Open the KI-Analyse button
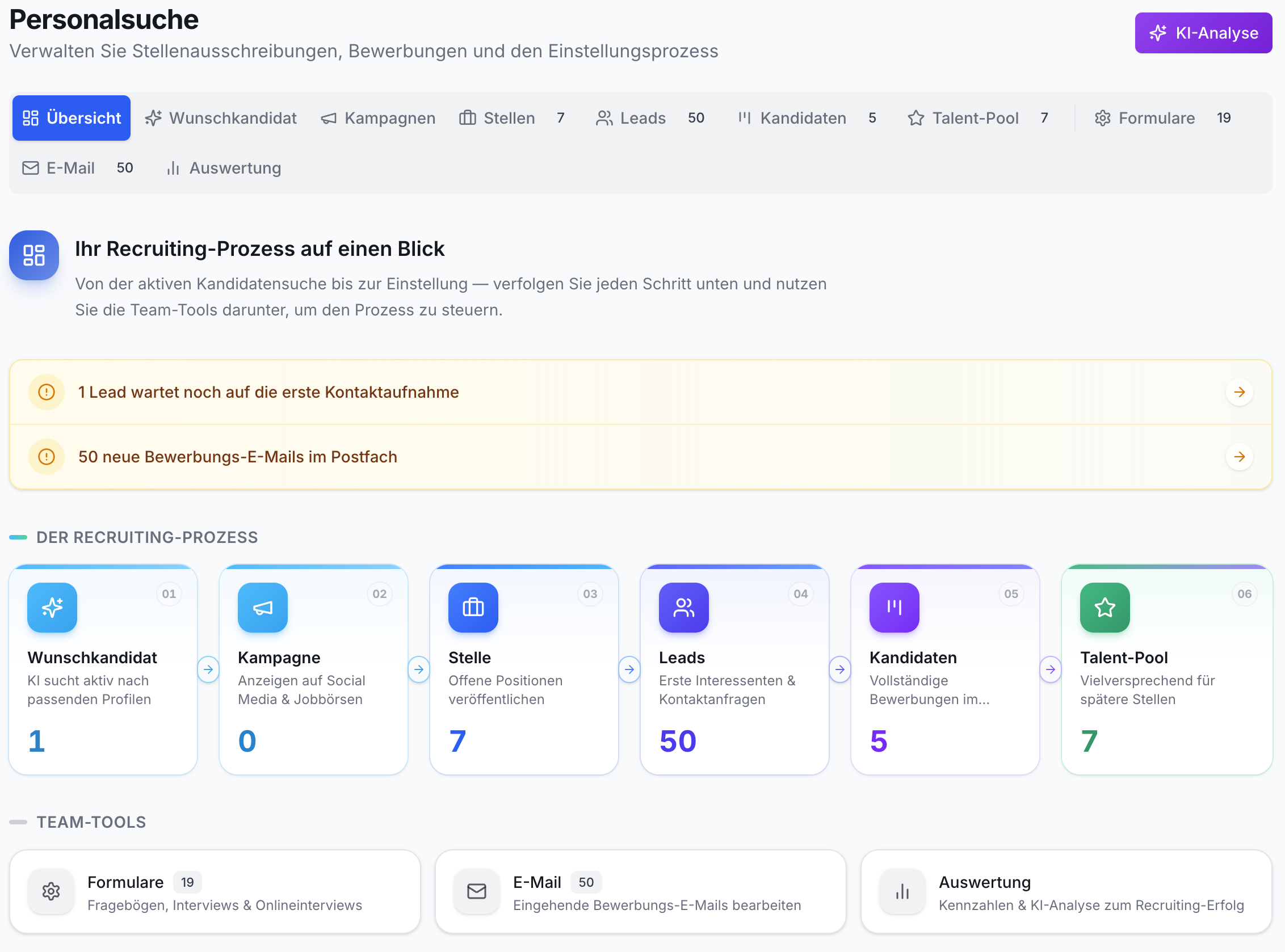1285x952 pixels. [x=1203, y=33]
